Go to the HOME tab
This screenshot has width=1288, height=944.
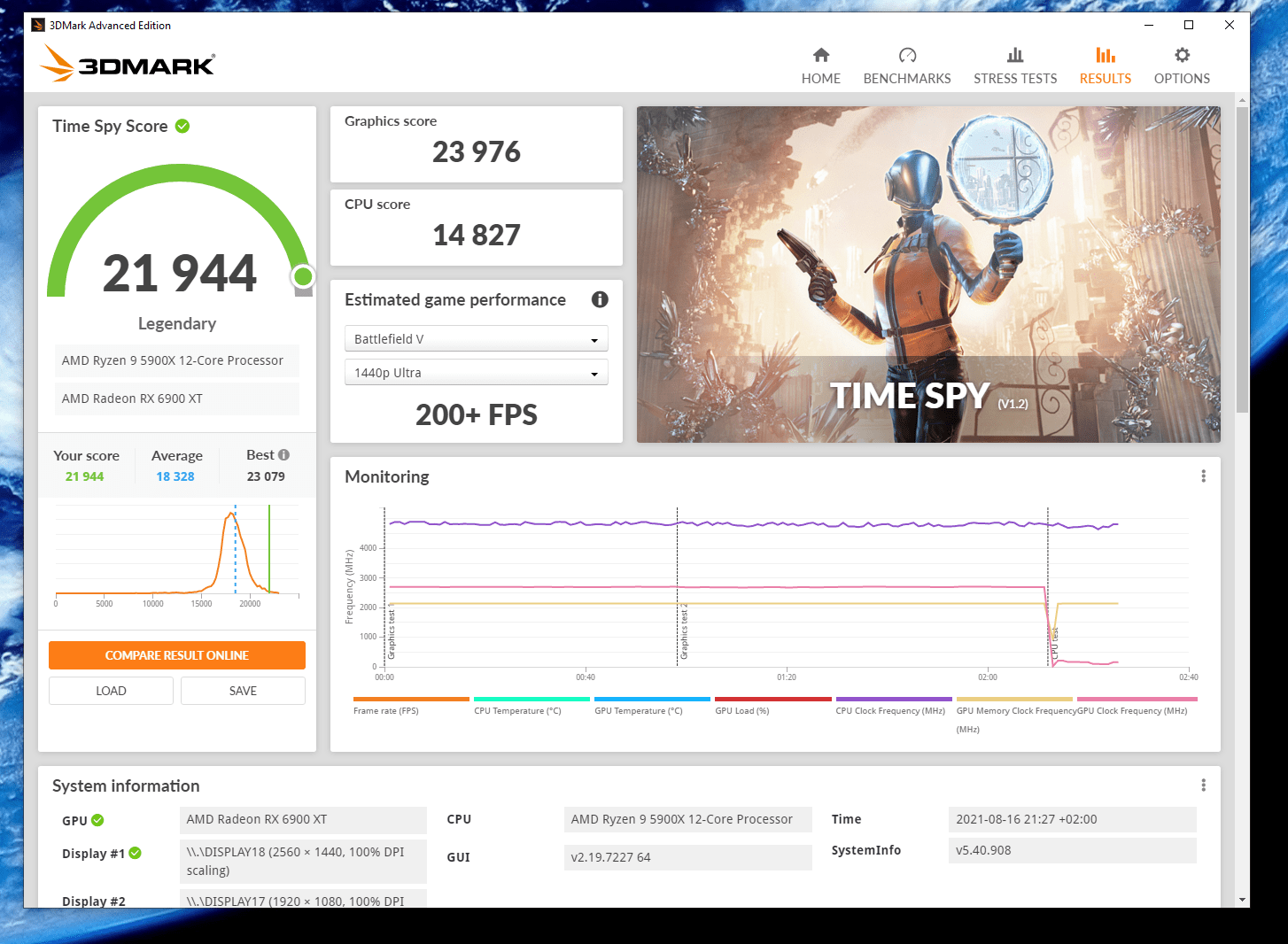[x=821, y=78]
